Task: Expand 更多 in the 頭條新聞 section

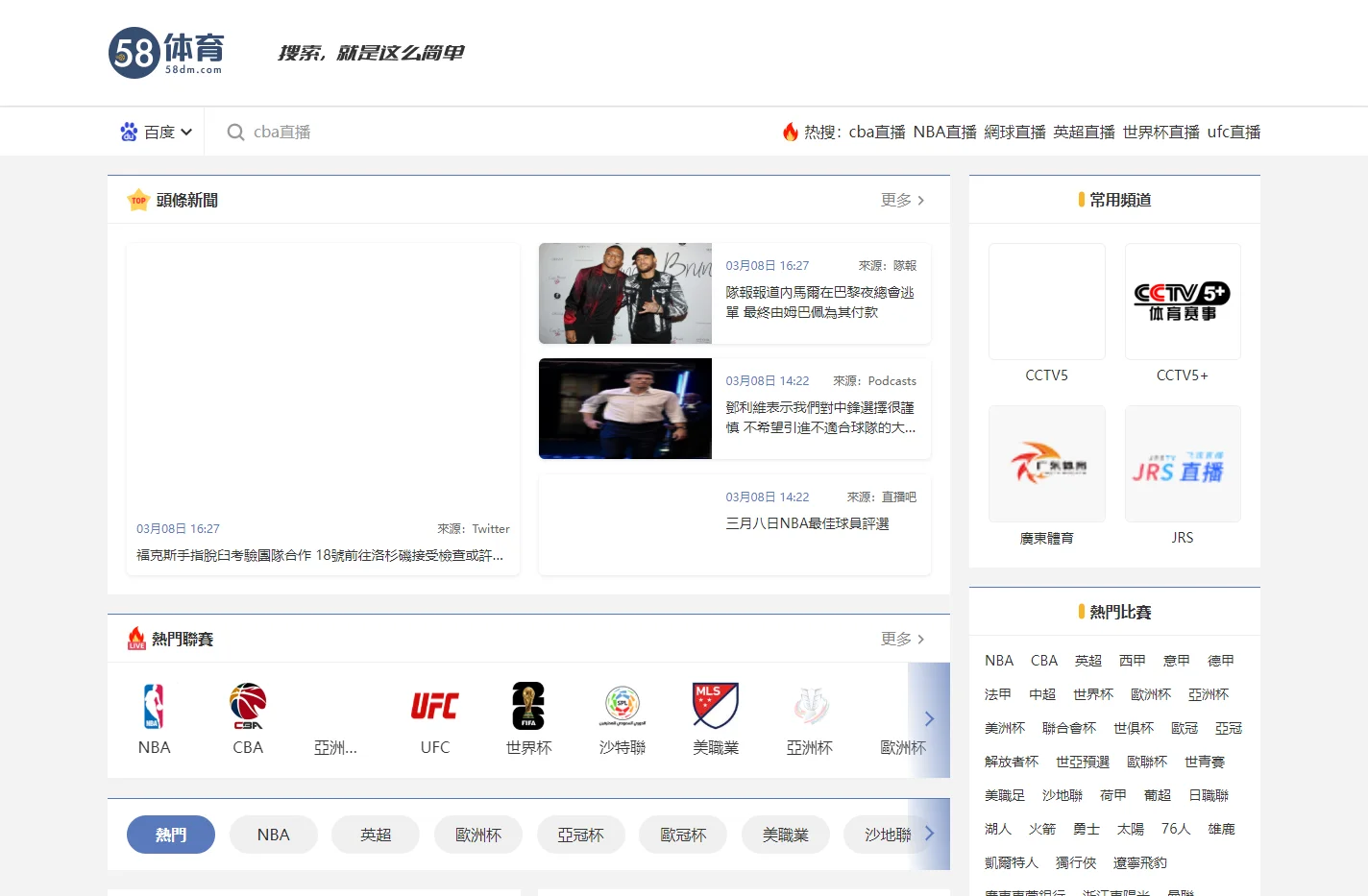Action: [x=903, y=200]
